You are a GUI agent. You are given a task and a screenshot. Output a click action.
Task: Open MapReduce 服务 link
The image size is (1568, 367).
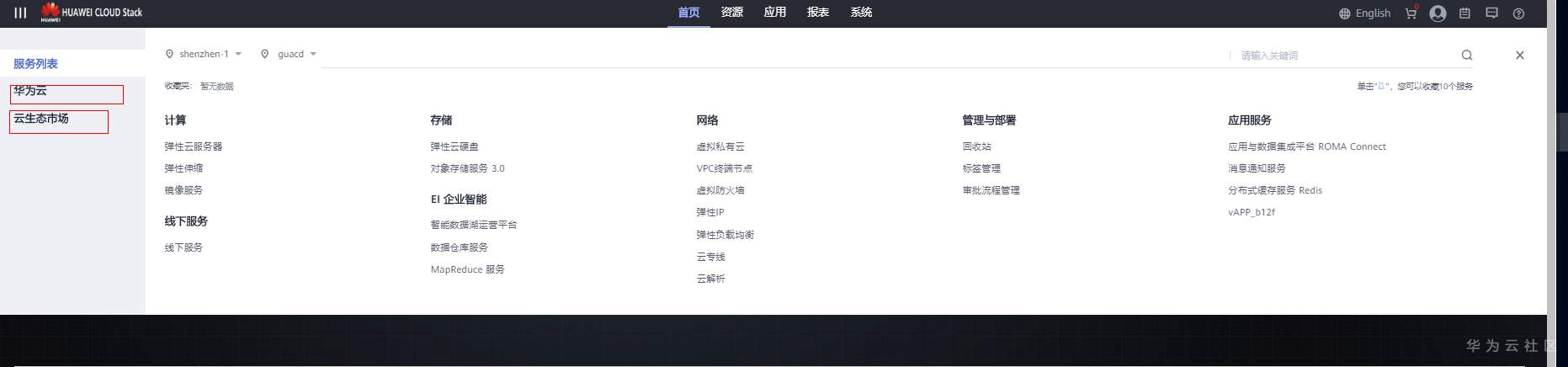pyautogui.click(x=467, y=269)
